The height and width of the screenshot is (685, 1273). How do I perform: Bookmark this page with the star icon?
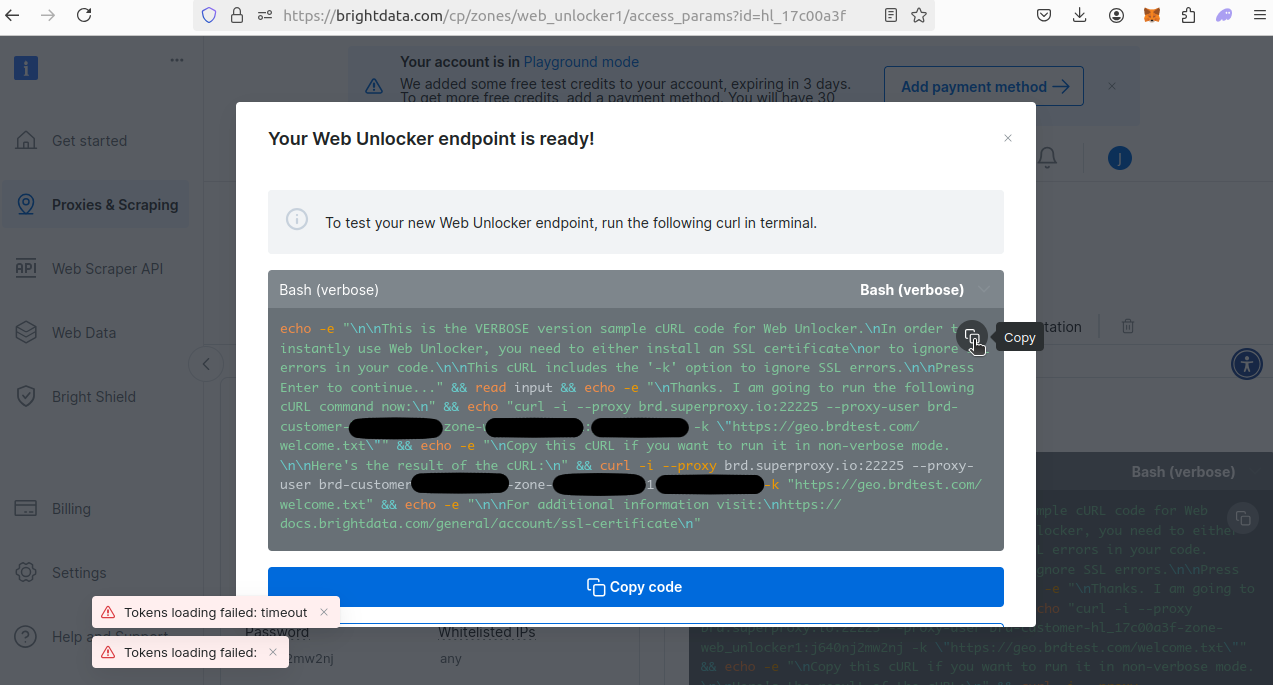point(919,15)
